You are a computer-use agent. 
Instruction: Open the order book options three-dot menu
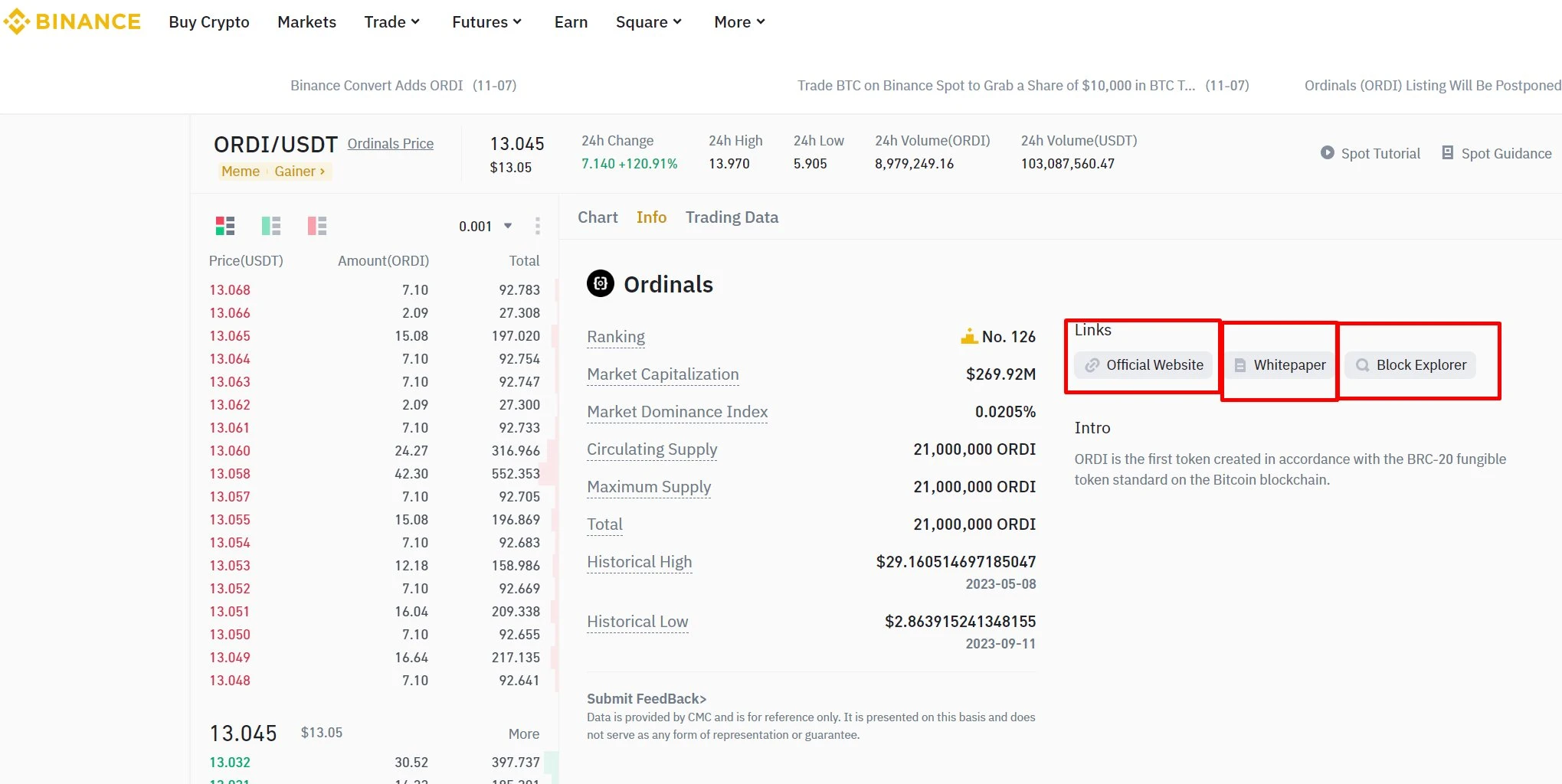point(539,226)
